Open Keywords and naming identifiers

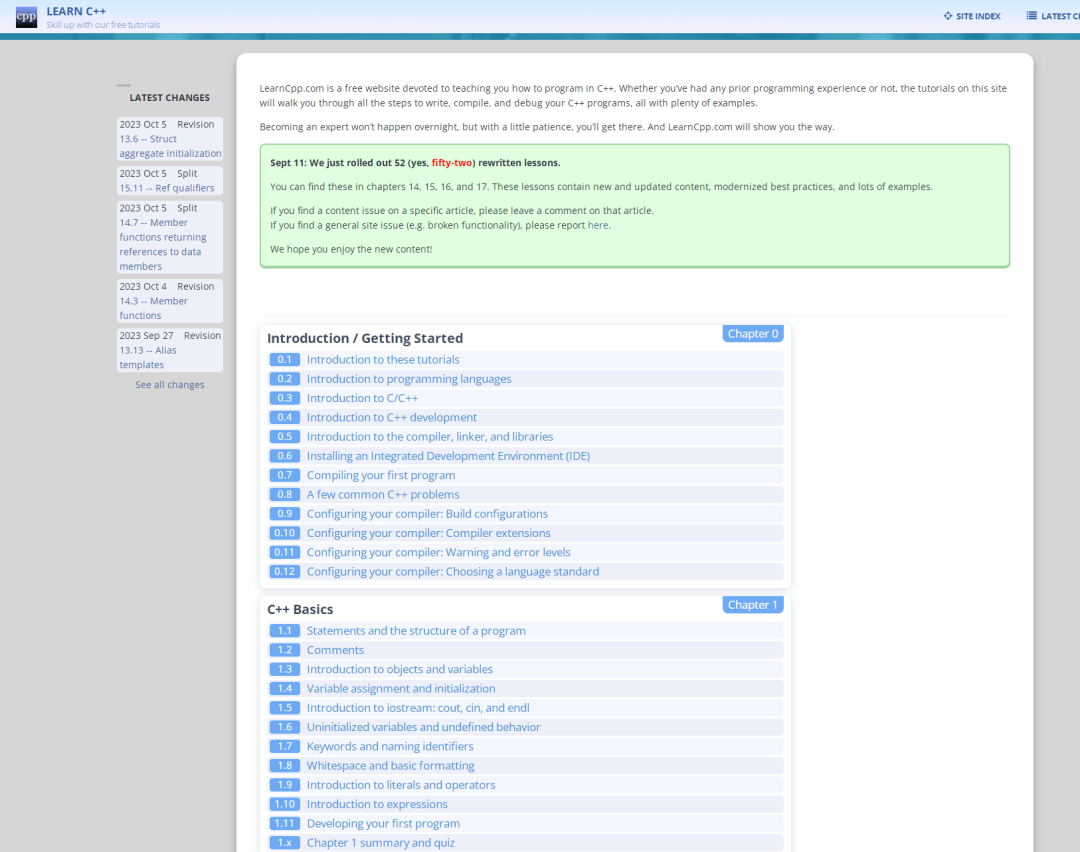click(x=390, y=747)
